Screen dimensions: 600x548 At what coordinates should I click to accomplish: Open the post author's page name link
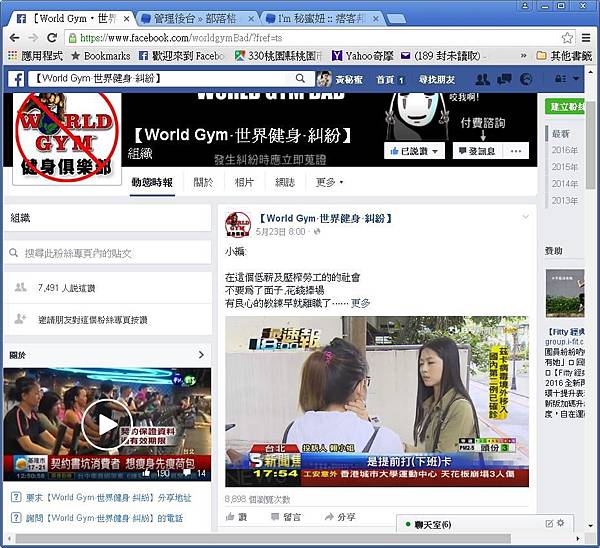(x=326, y=219)
